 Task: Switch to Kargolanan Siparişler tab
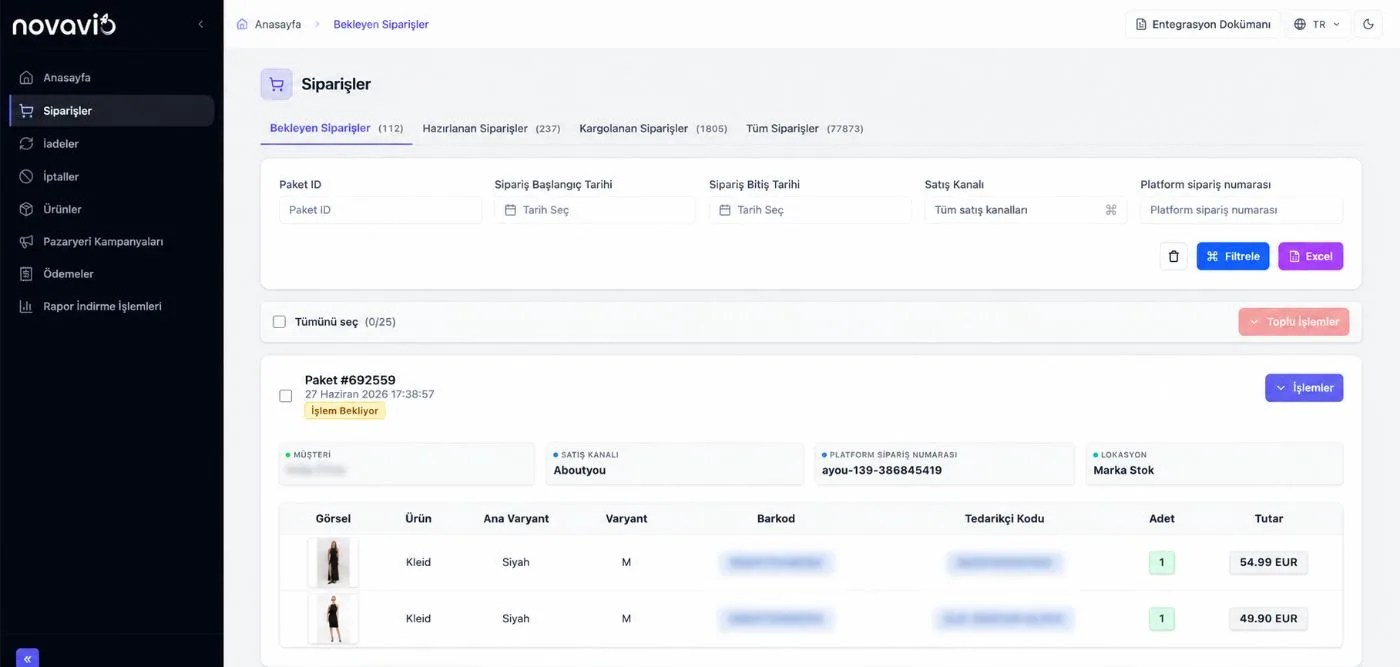pyautogui.click(x=653, y=129)
